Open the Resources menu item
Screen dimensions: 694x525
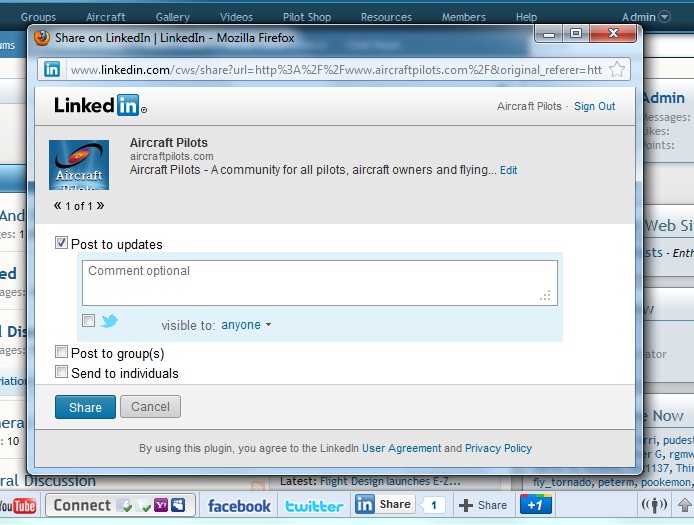[386, 17]
